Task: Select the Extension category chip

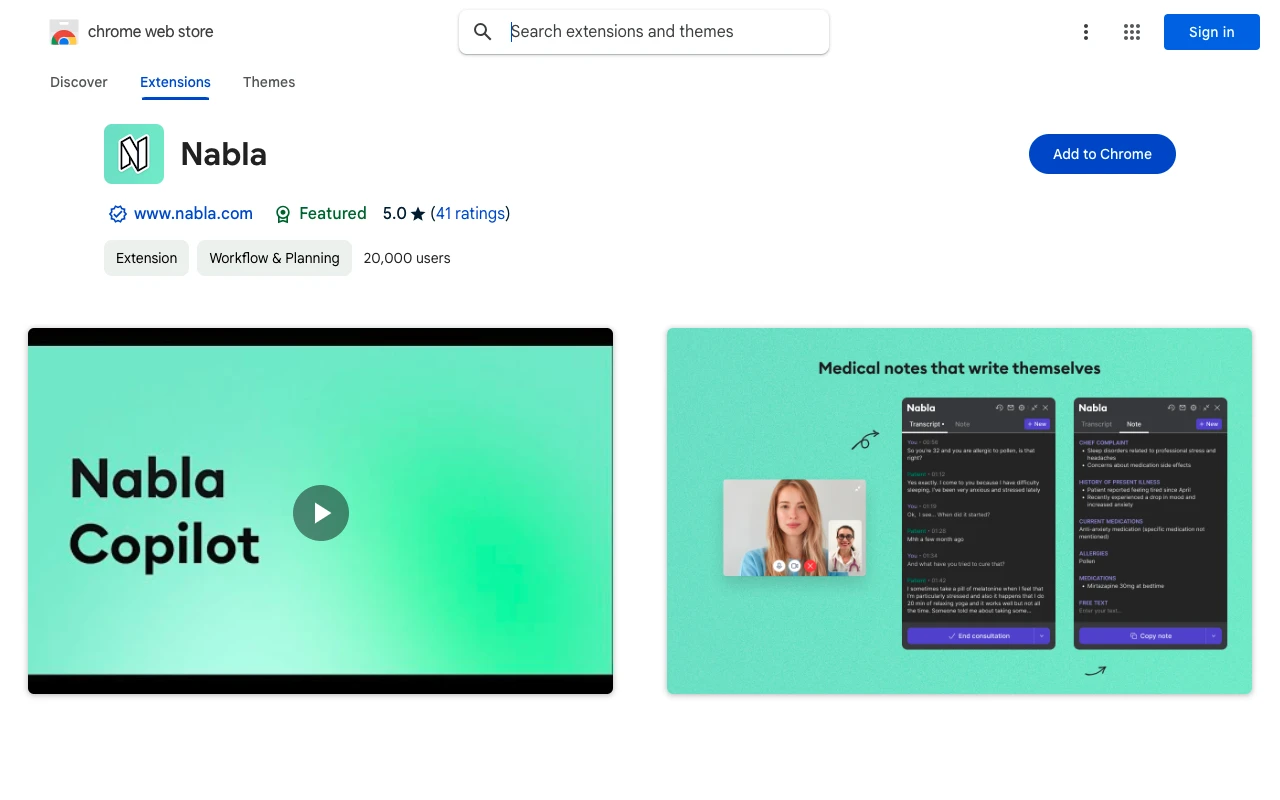Action: click(146, 258)
